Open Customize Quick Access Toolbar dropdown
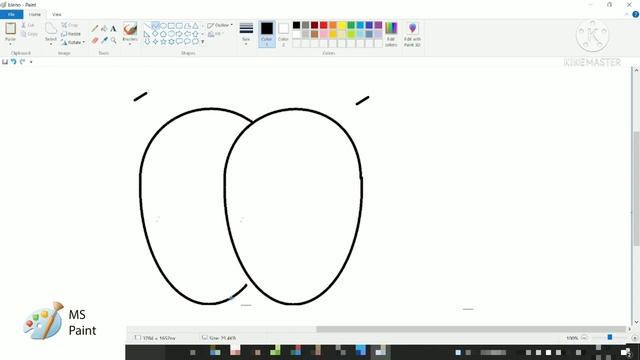Viewport: 640px width, 360px height. click(31, 62)
